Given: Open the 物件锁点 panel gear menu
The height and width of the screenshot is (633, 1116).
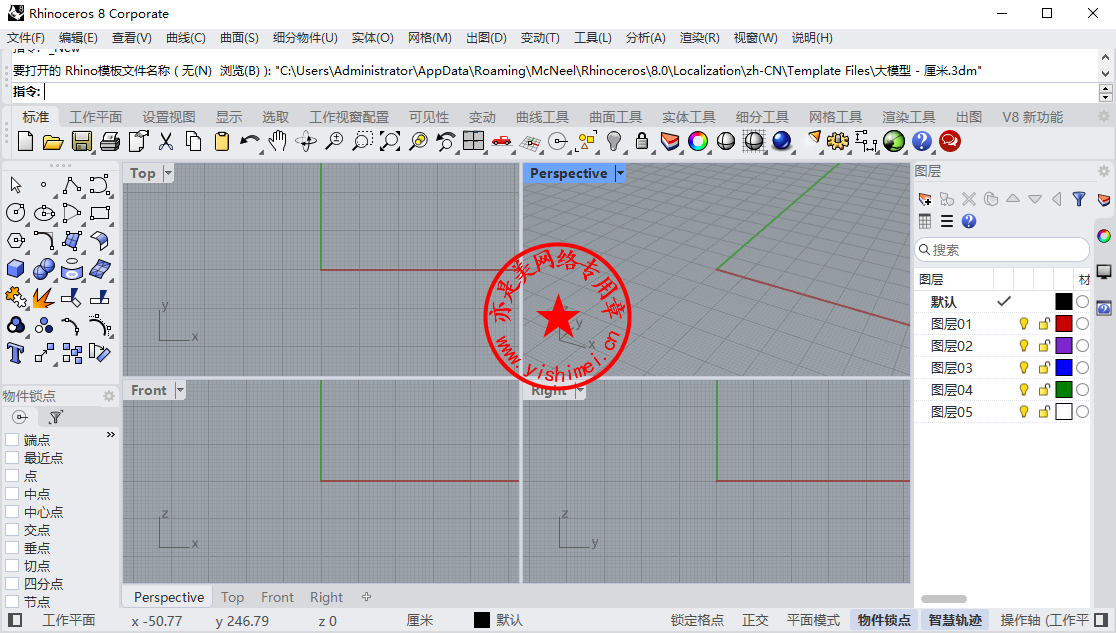Looking at the screenshot, I should 109,396.
